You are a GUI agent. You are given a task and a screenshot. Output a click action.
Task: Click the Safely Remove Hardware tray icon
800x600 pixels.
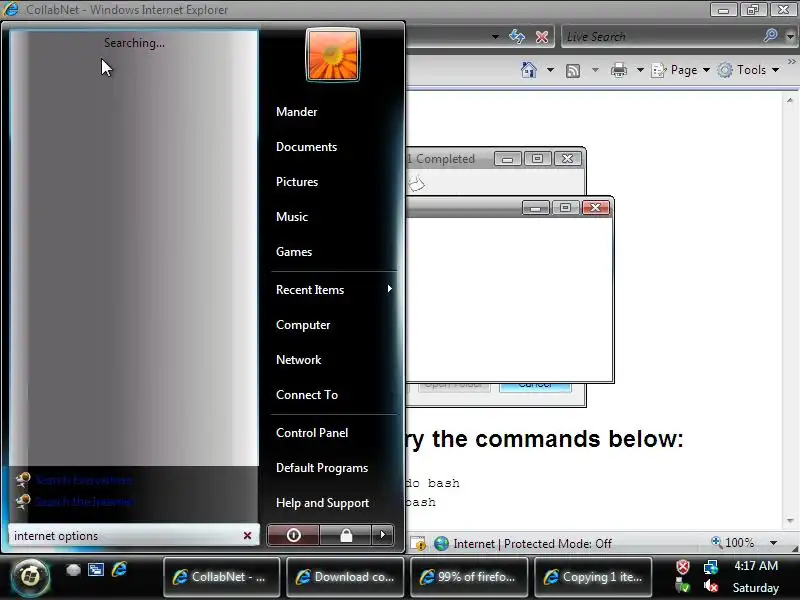(683, 587)
